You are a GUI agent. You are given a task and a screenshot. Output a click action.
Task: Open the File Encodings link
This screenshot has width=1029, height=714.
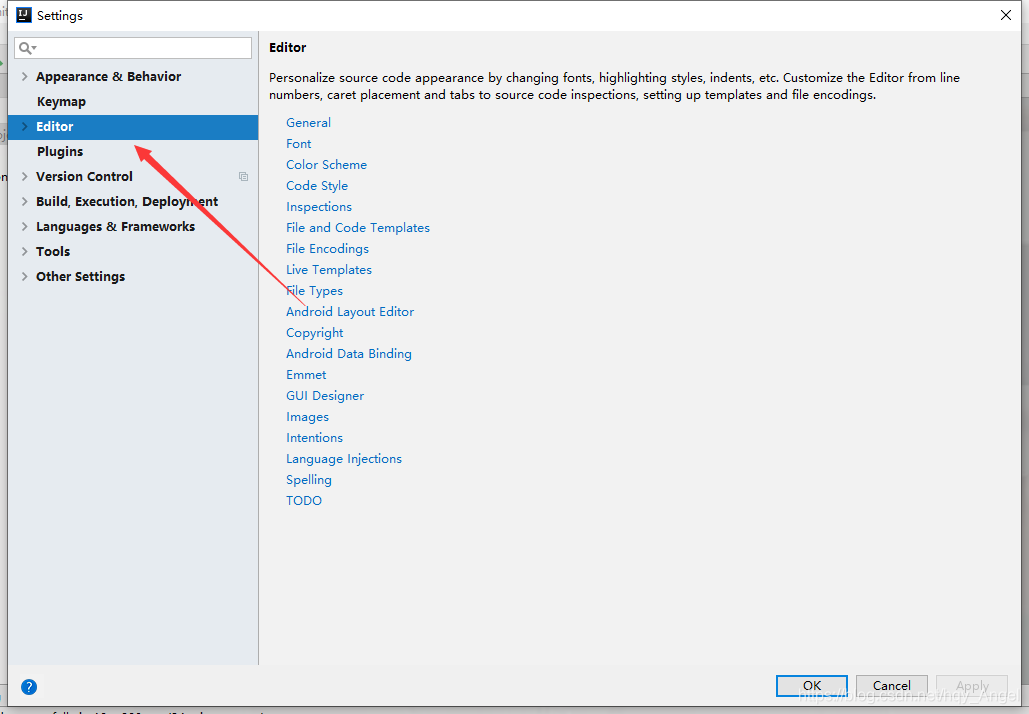point(327,249)
